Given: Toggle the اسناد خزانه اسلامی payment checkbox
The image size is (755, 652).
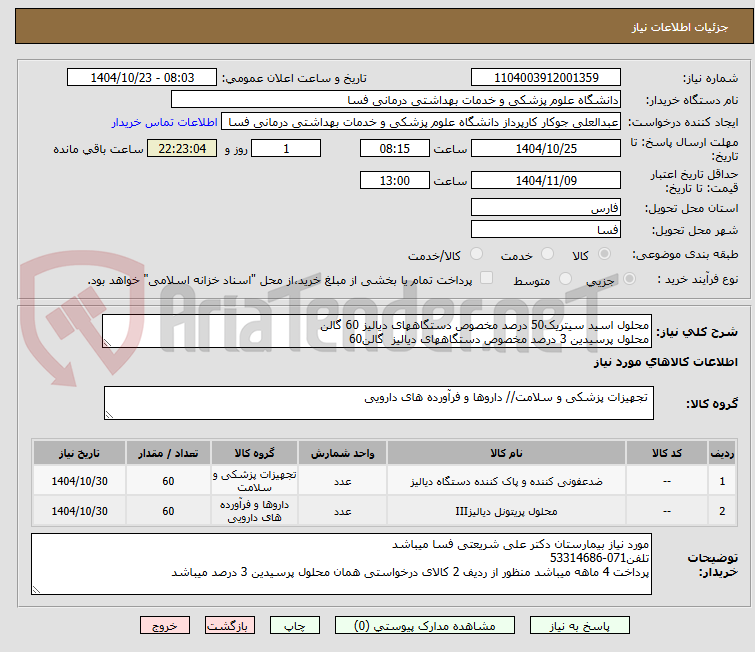Looking at the screenshot, I should pyautogui.click(x=487, y=278).
